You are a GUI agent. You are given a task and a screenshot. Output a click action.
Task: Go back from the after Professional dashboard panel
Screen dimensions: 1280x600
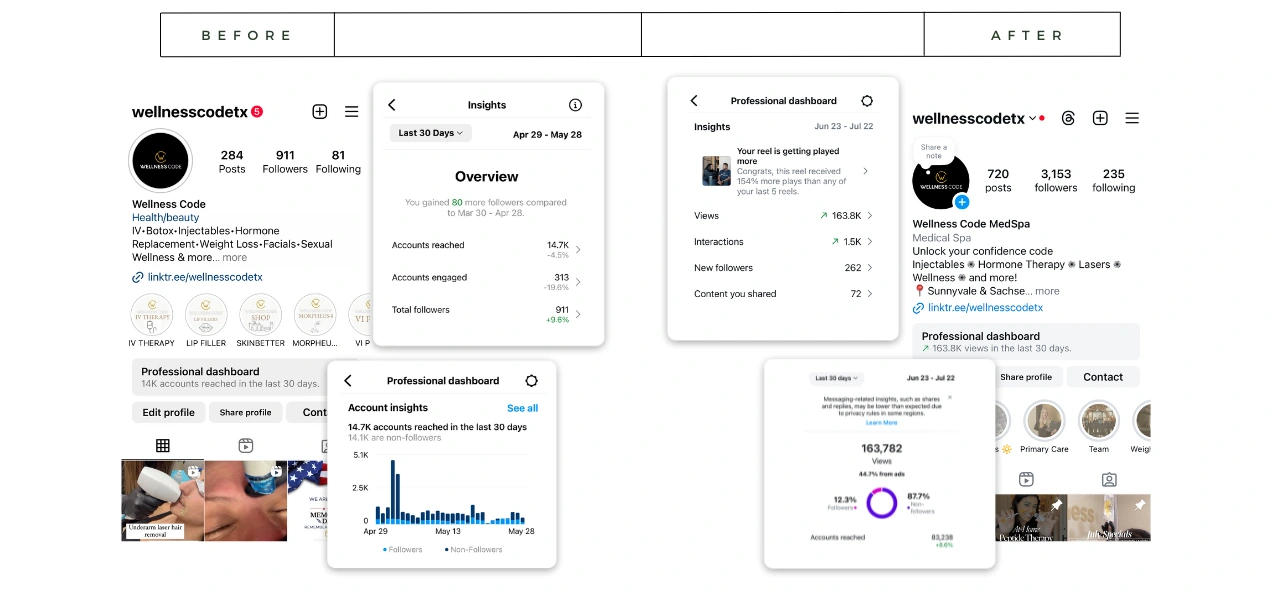coord(694,101)
